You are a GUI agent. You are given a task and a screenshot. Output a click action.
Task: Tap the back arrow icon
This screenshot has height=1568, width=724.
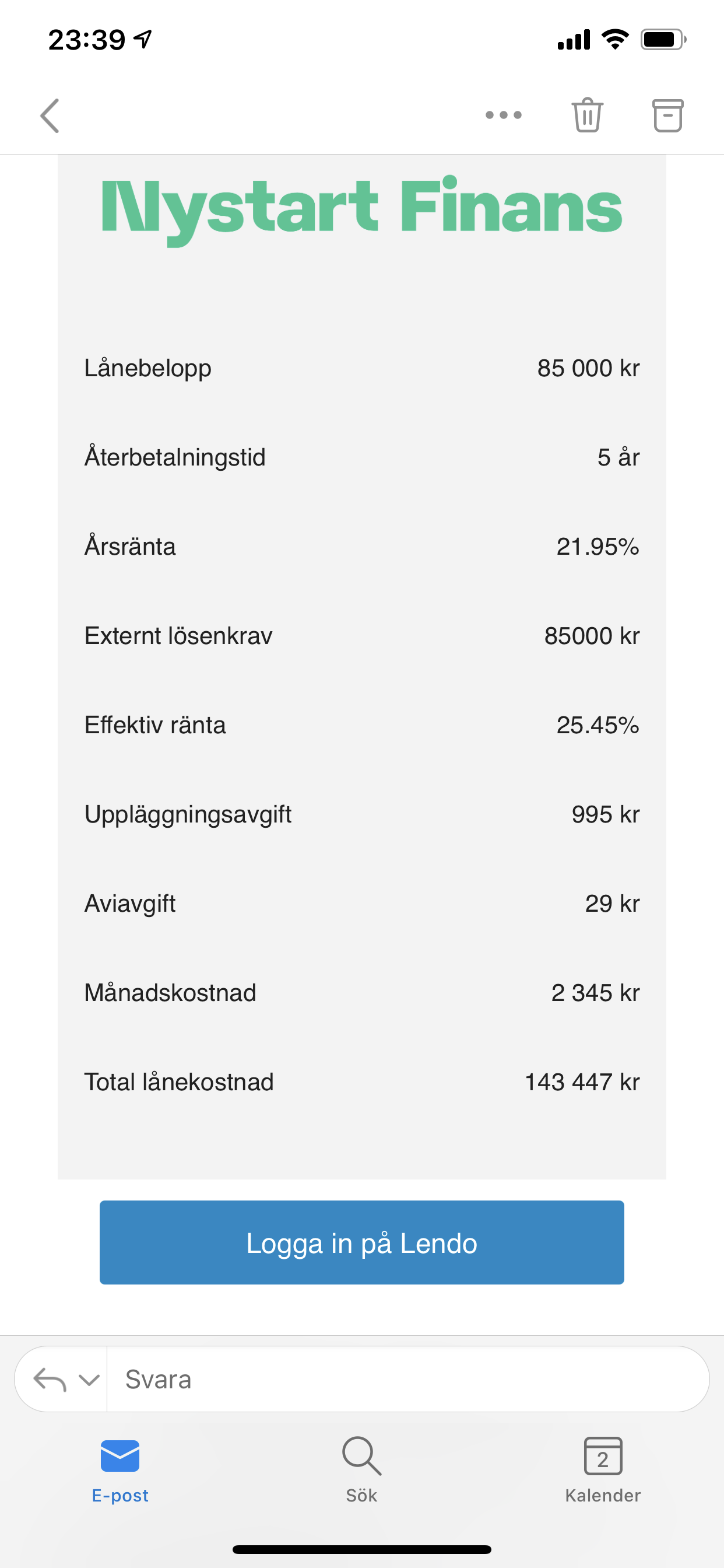(x=50, y=116)
